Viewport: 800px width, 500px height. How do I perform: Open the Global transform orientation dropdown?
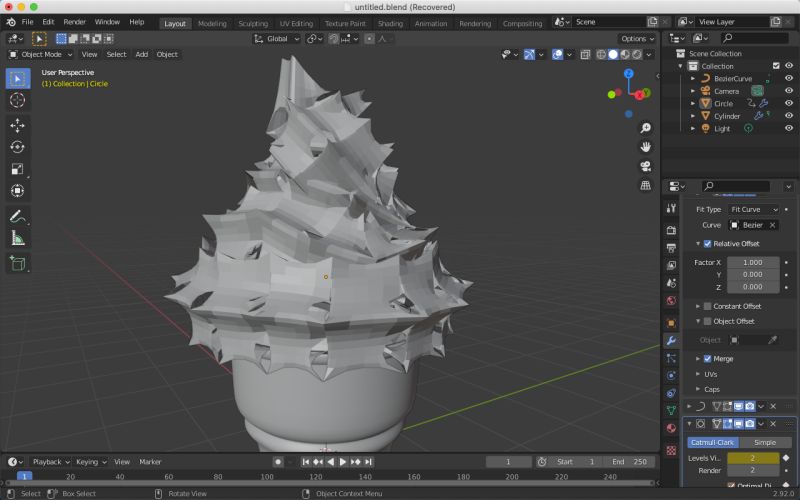[x=277, y=39]
